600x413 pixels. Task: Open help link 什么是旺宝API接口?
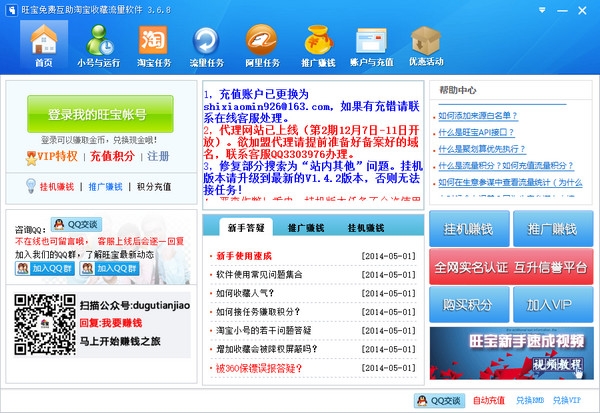(476, 132)
